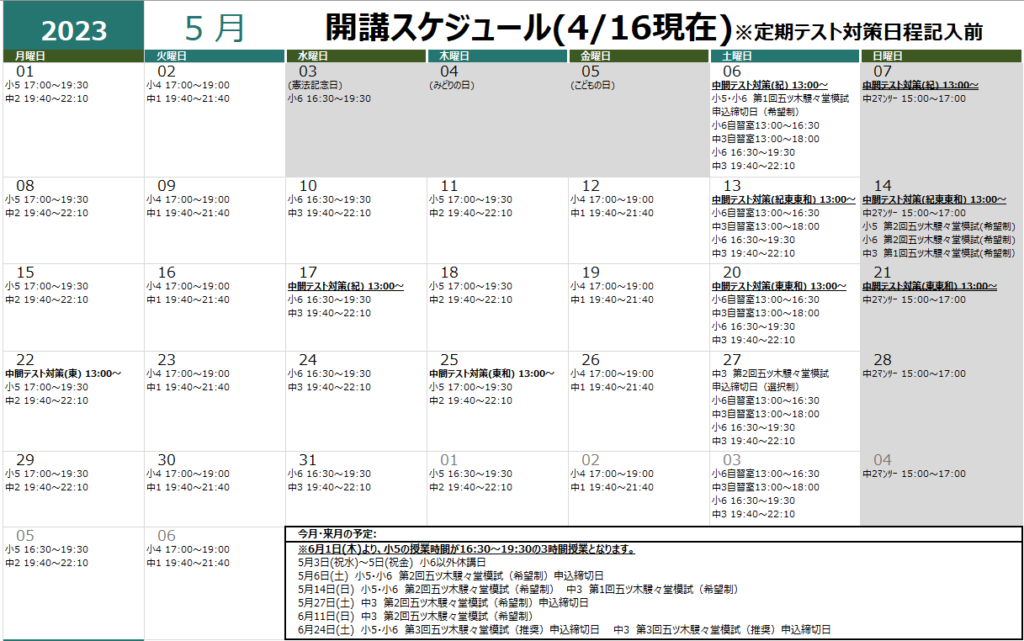
Task: Click date 13 Saturday cell number
Action: pyautogui.click(x=732, y=186)
